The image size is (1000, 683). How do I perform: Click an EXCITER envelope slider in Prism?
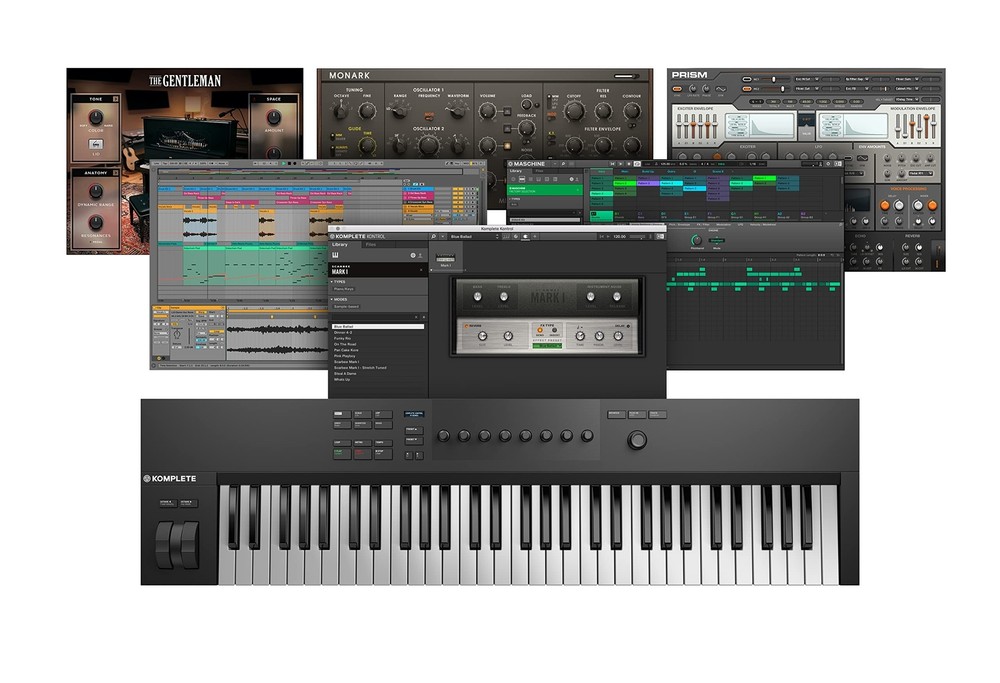(693, 124)
